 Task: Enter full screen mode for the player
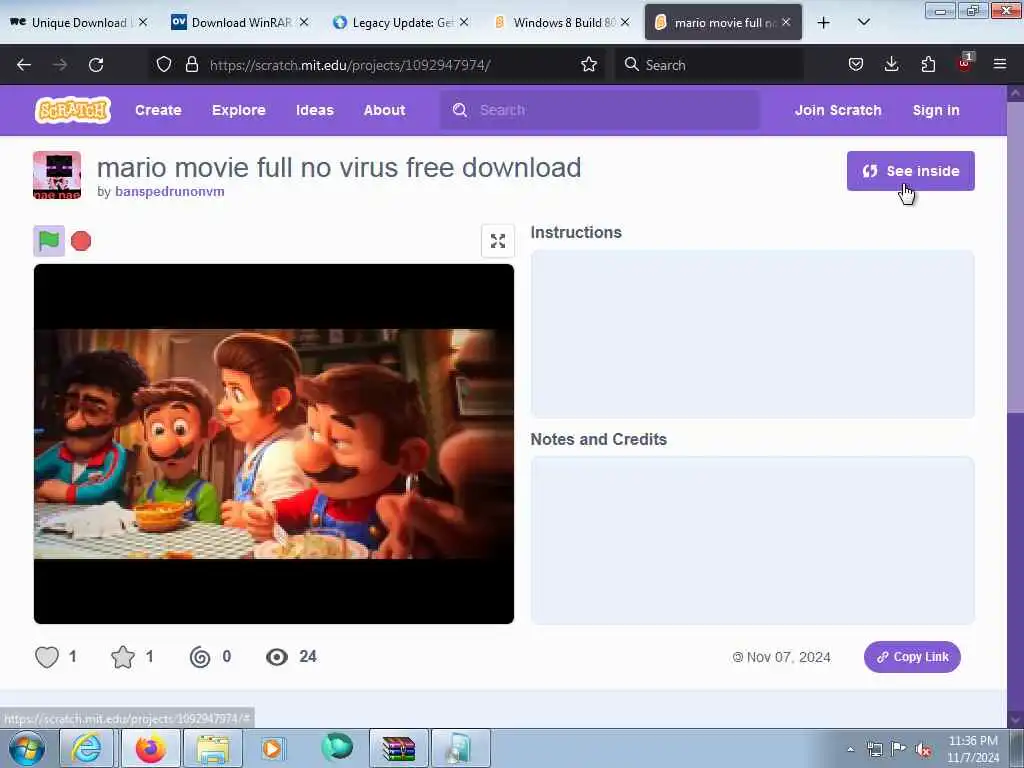pyautogui.click(x=498, y=241)
